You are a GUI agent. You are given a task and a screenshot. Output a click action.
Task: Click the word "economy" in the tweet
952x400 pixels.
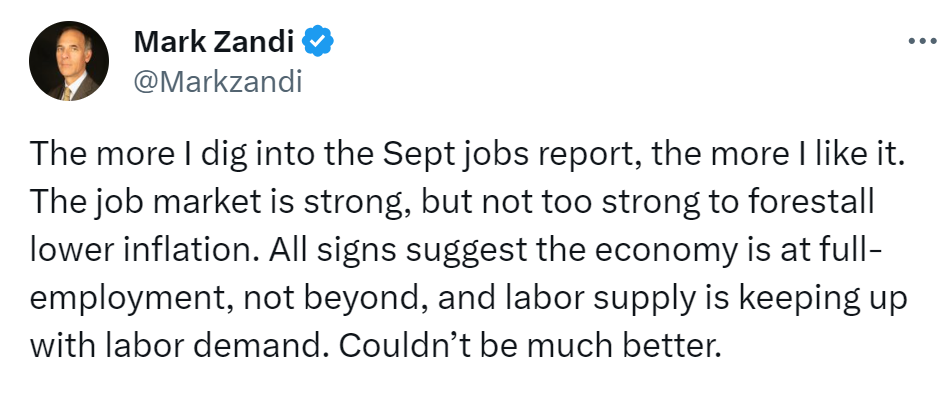(664, 251)
